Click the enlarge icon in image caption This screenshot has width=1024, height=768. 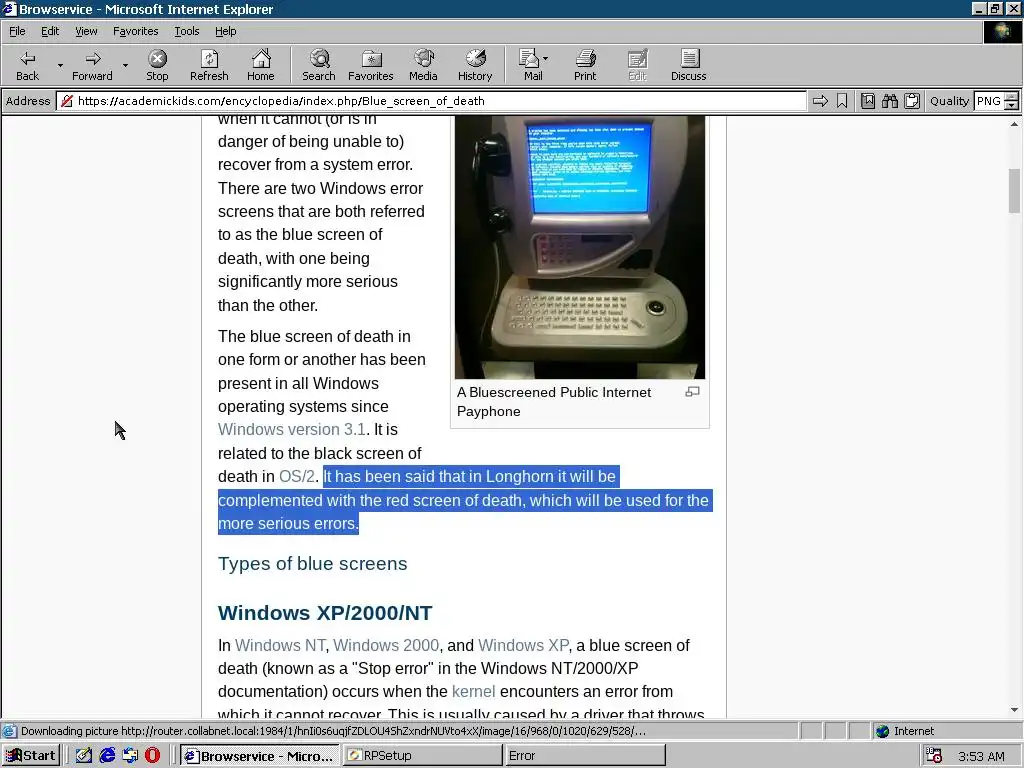click(692, 392)
